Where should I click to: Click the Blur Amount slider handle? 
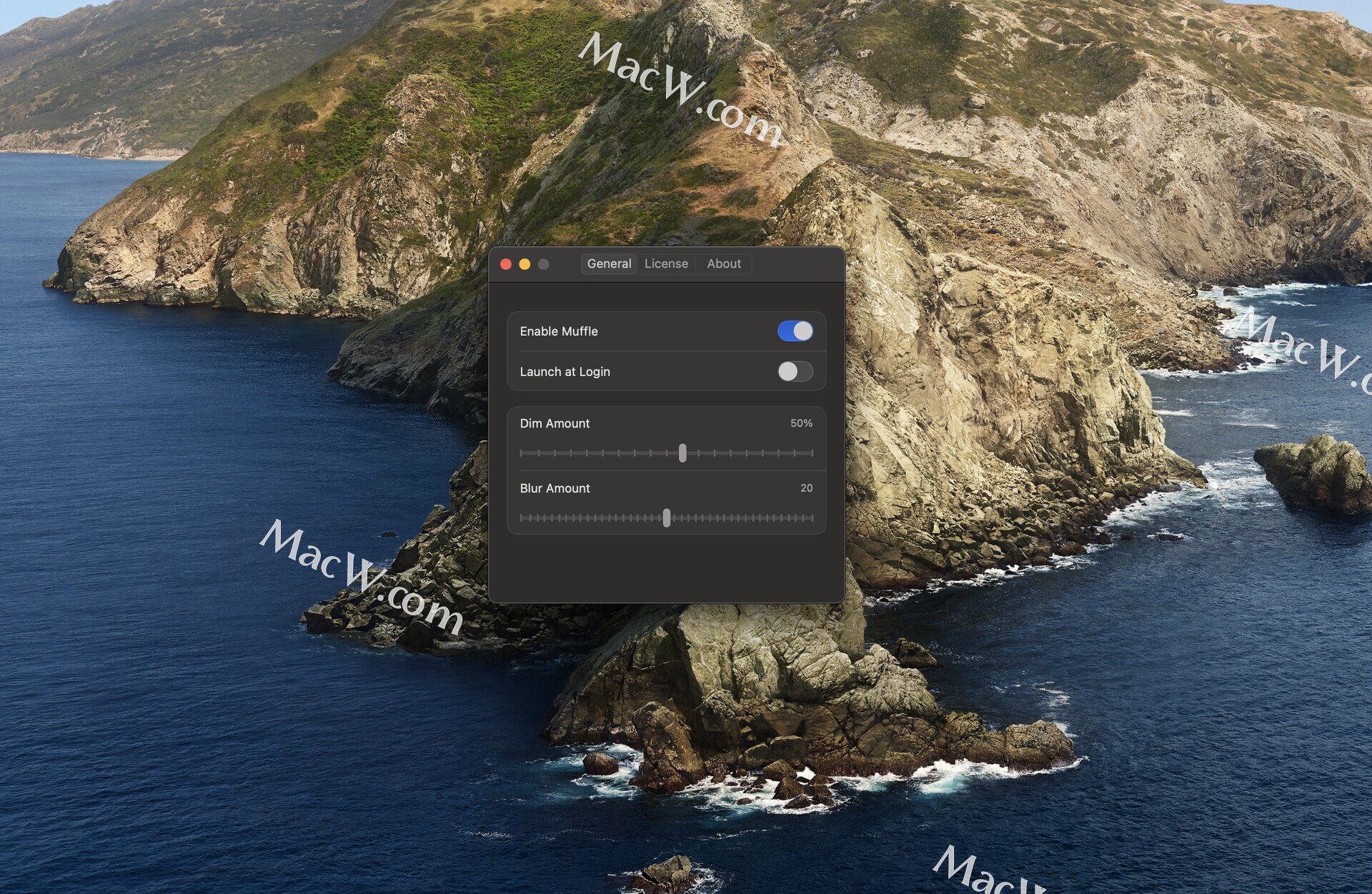[x=667, y=518]
